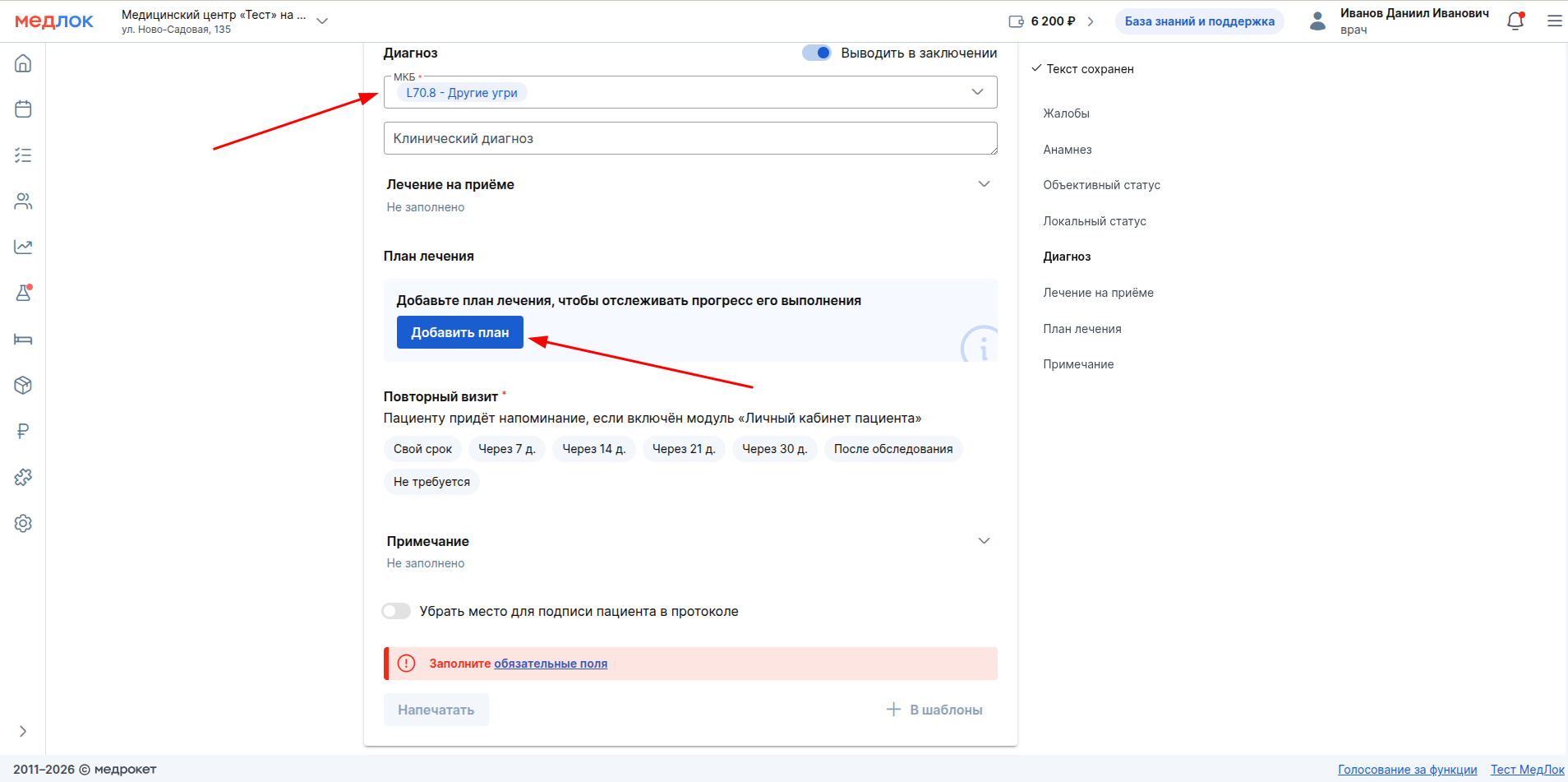Select the 'Через 14 д.' revisit option

[x=593, y=449]
